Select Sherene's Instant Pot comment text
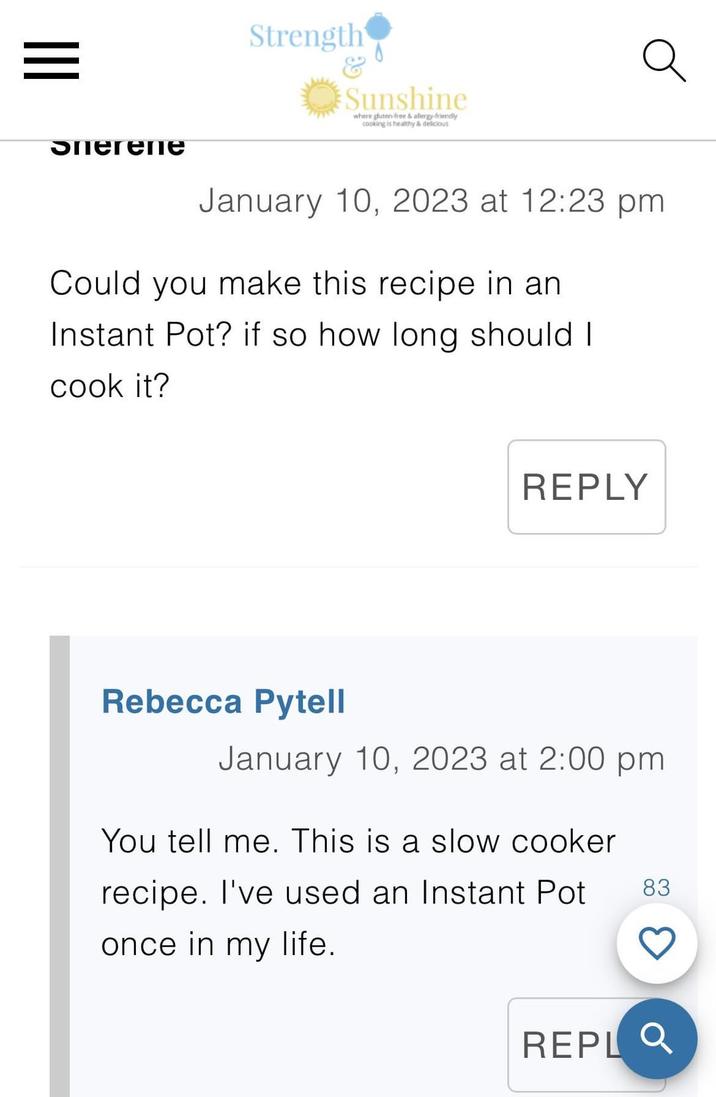716x1097 pixels. point(320,333)
